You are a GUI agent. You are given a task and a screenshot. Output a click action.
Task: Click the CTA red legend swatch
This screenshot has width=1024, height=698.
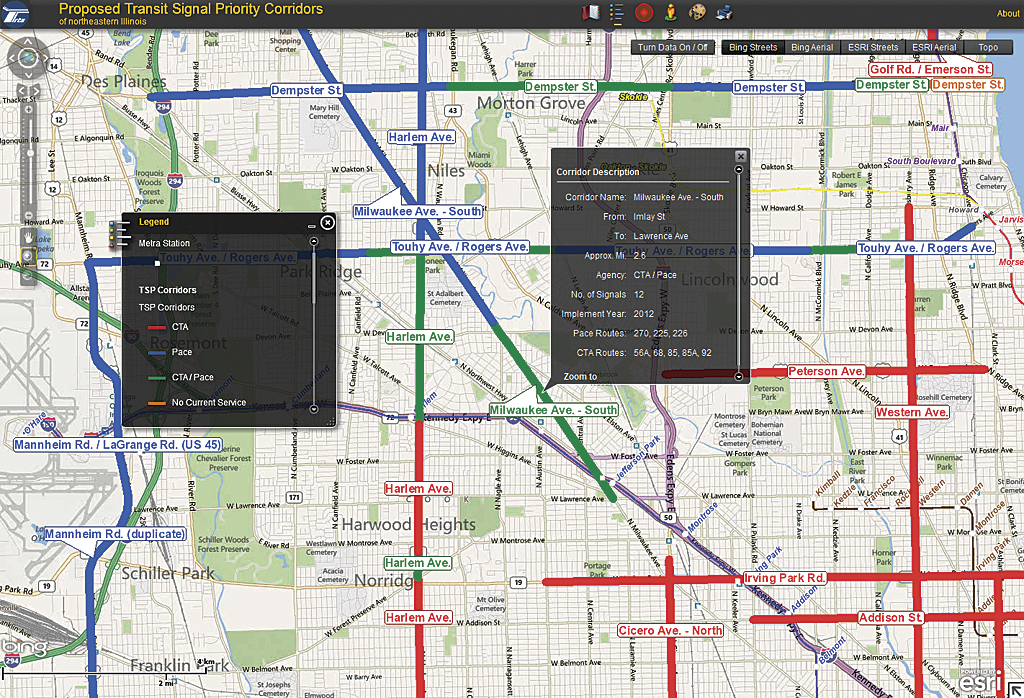coord(157,327)
